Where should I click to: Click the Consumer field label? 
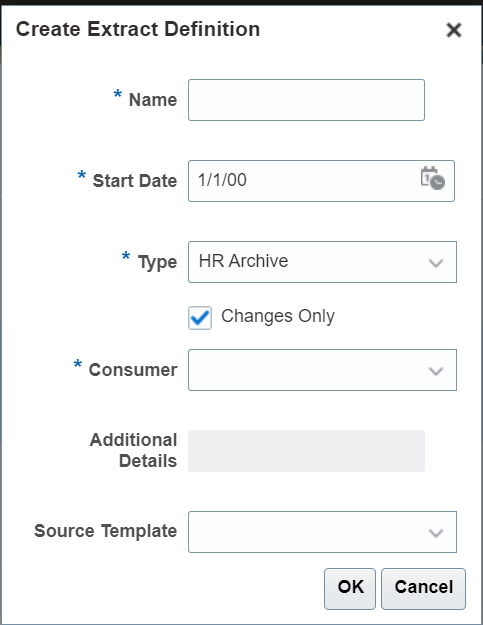coord(133,370)
